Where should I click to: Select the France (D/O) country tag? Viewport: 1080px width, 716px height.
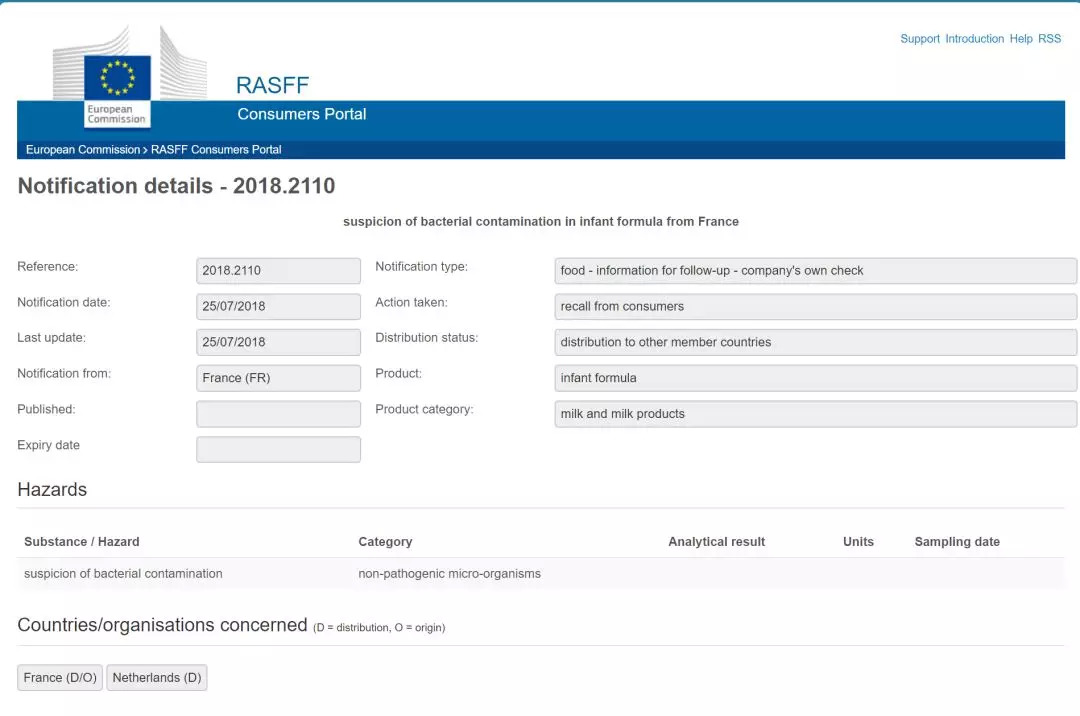click(60, 677)
